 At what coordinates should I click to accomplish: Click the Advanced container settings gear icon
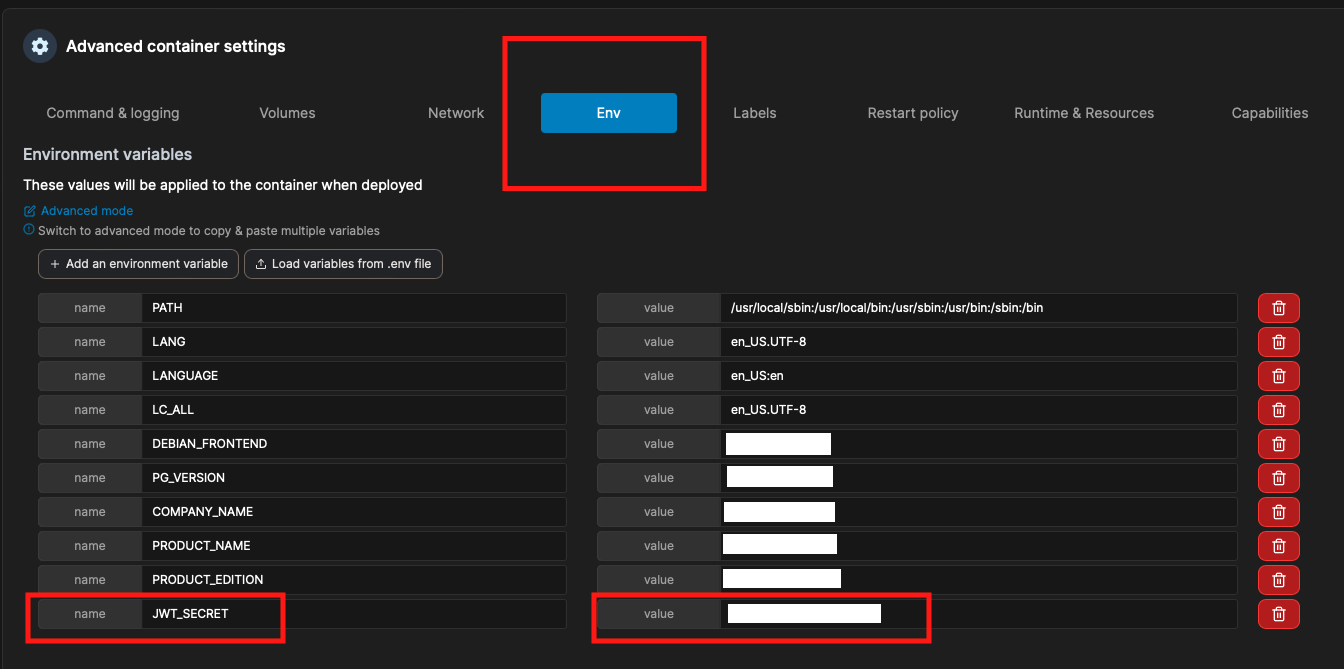tap(40, 46)
